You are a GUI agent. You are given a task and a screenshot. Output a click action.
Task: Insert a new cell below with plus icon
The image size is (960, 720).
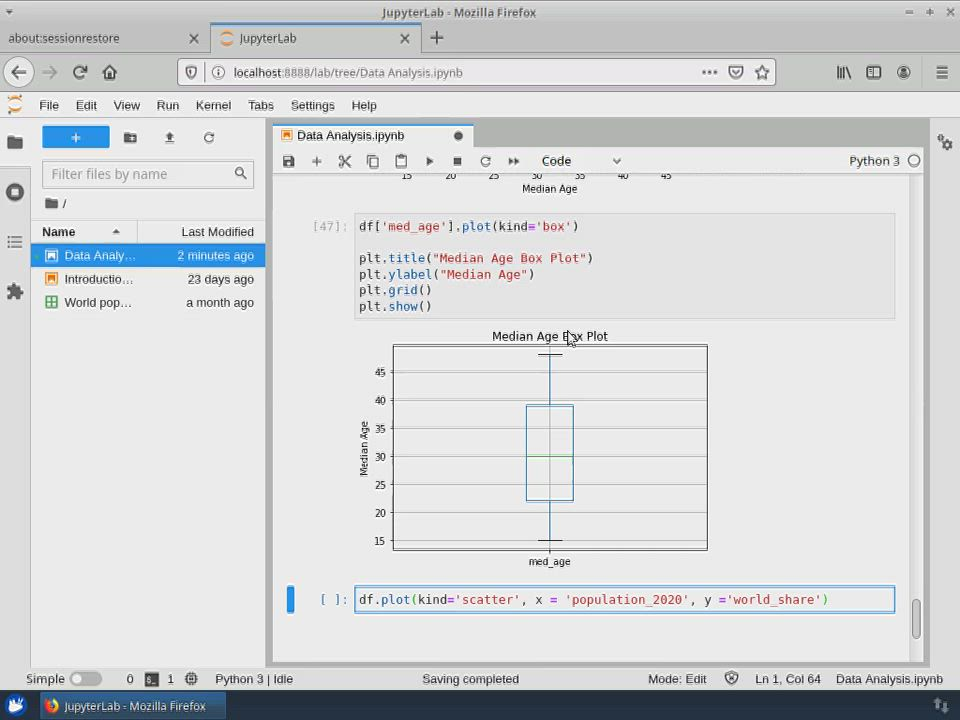(317, 161)
